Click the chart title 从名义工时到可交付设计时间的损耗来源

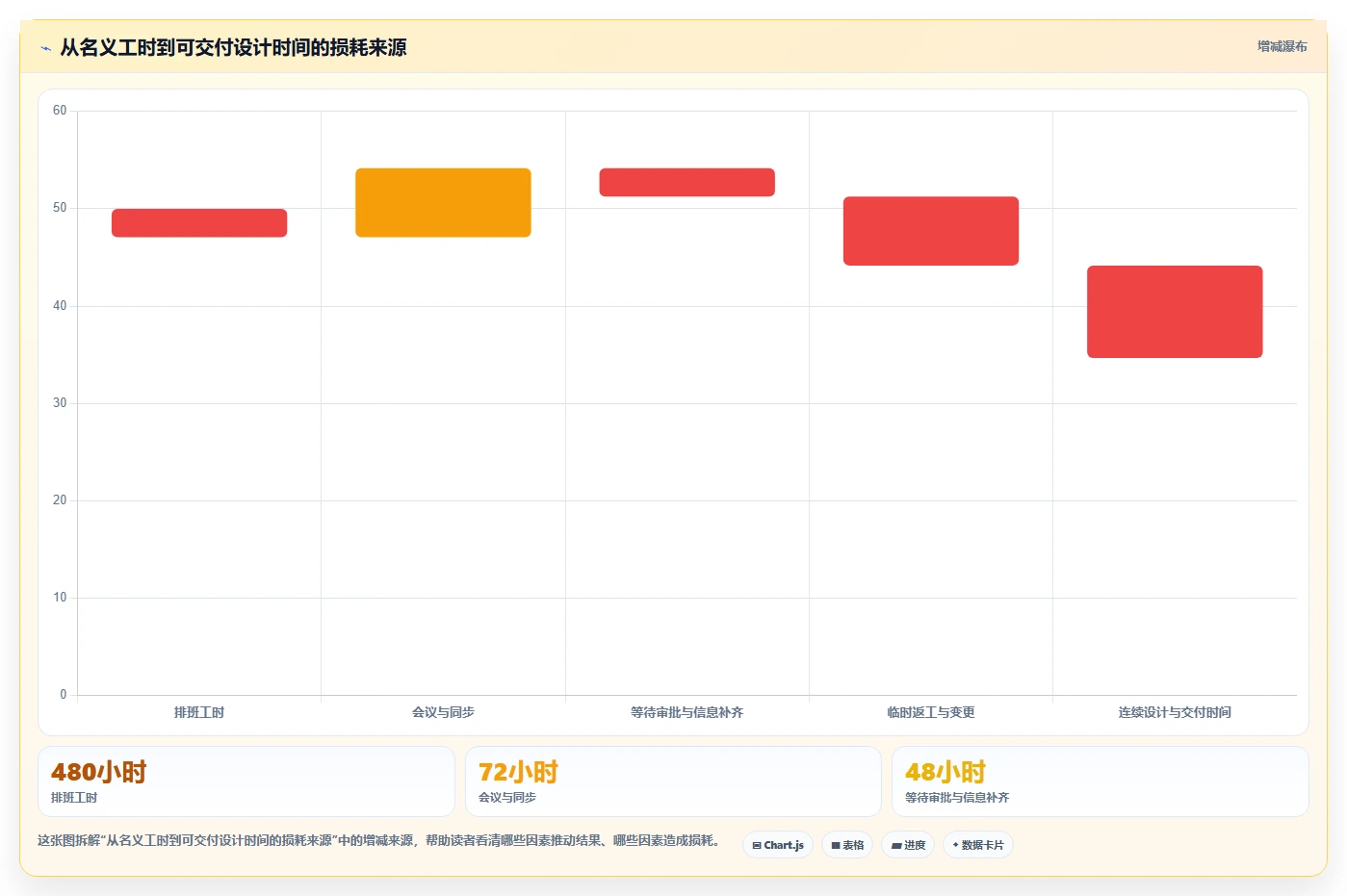pyautogui.click(x=233, y=47)
